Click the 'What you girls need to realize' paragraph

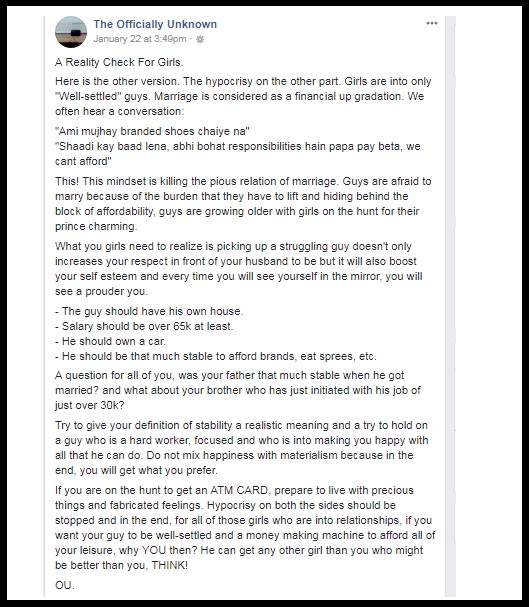tap(239, 269)
